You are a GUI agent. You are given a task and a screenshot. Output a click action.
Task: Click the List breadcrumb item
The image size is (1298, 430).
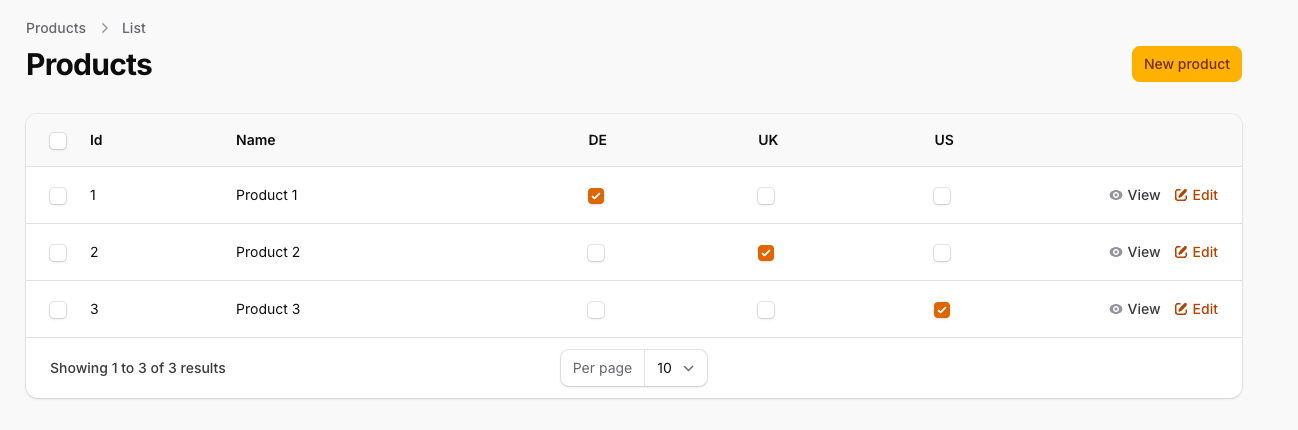tap(134, 28)
